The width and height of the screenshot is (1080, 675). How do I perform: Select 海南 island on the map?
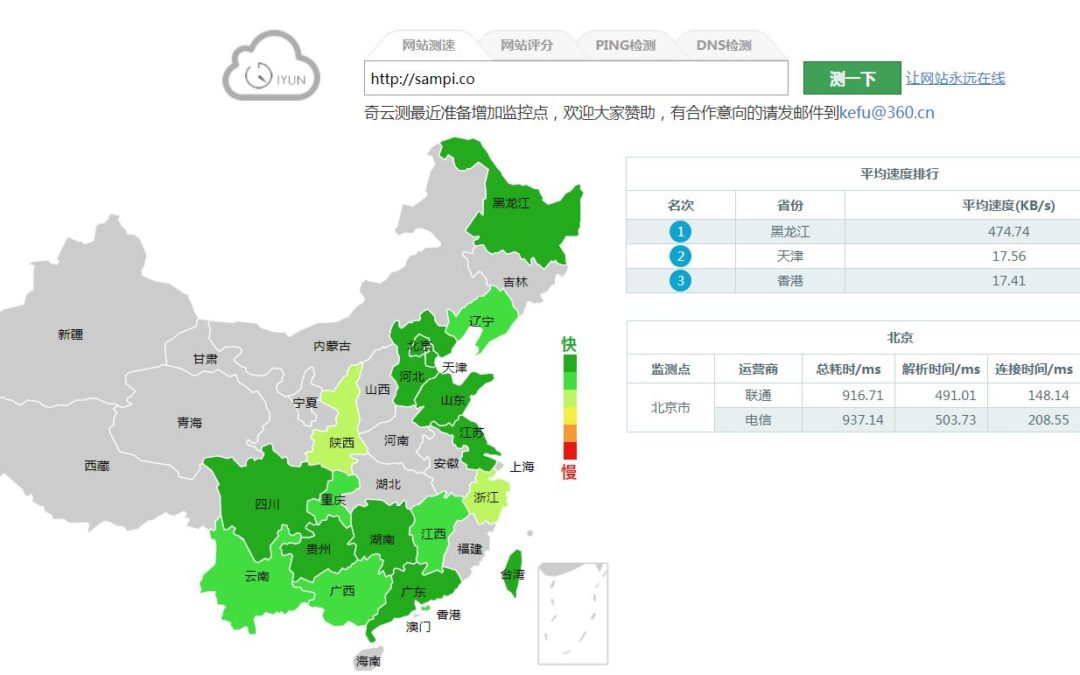(368, 661)
